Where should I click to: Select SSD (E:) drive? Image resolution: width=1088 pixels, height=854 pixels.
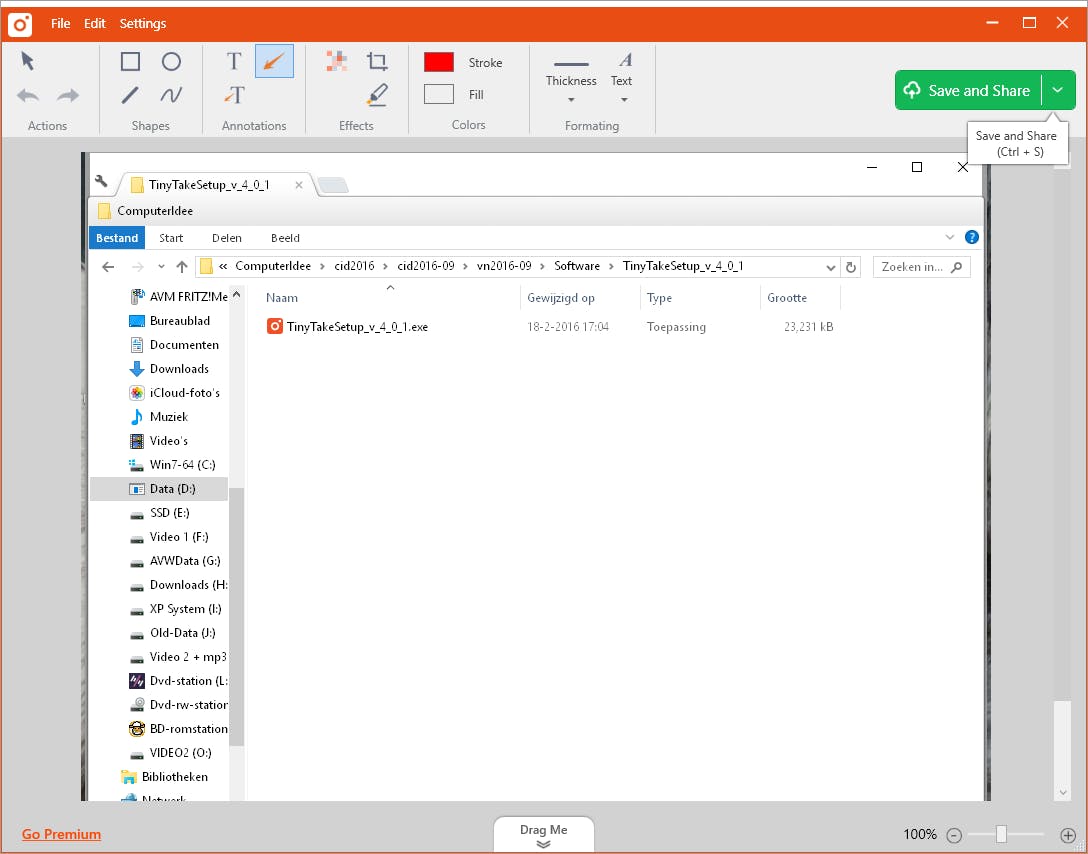tap(160, 513)
